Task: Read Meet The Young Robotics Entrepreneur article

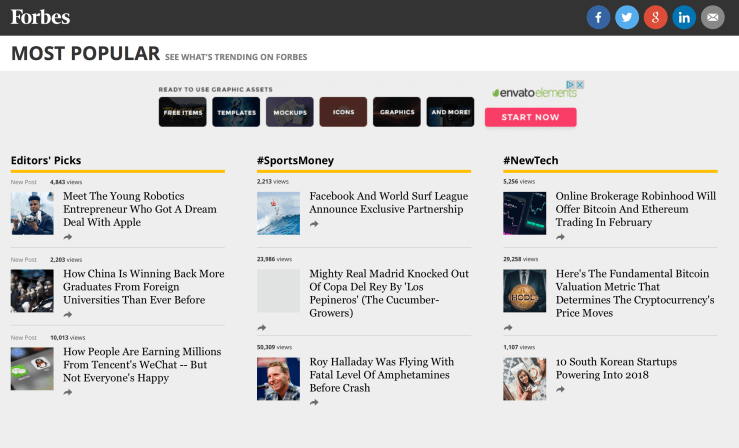Action: pos(140,209)
